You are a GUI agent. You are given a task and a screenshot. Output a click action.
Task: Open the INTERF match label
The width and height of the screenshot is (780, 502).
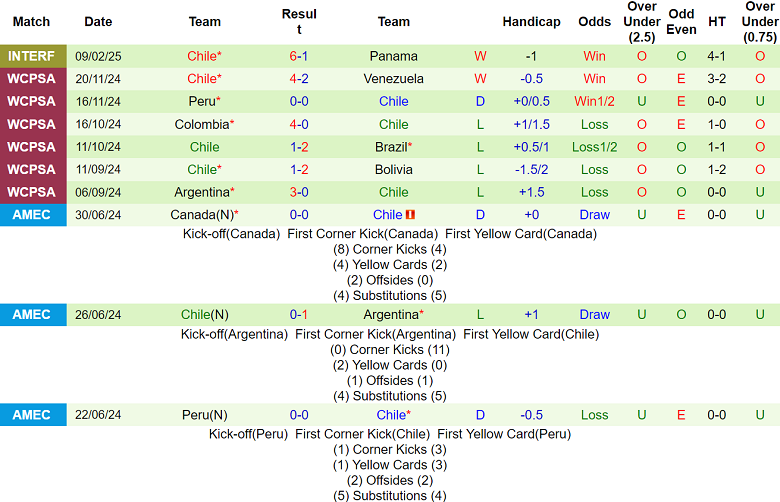pyautogui.click(x=33, y=56)
